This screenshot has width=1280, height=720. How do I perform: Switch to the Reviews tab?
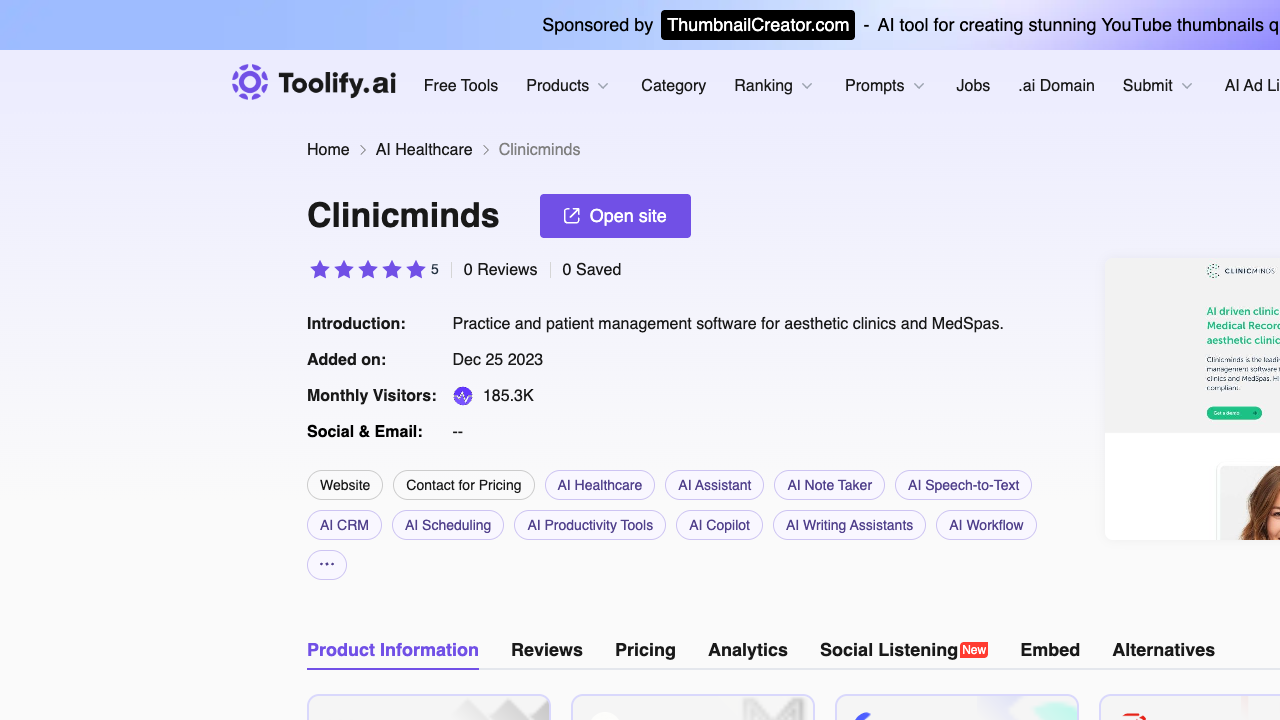(547, 650)
